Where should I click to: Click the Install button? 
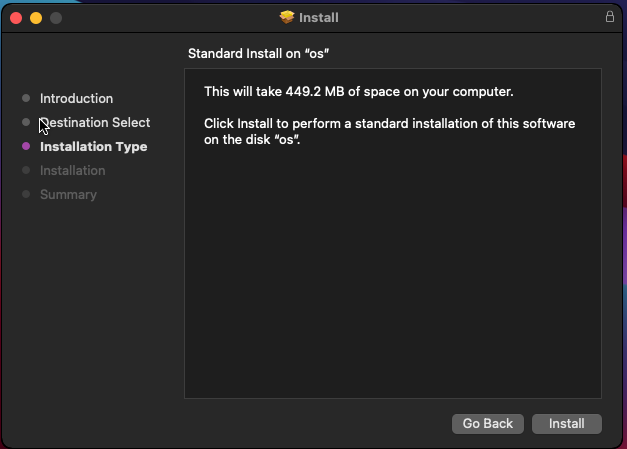pos(567,424)
